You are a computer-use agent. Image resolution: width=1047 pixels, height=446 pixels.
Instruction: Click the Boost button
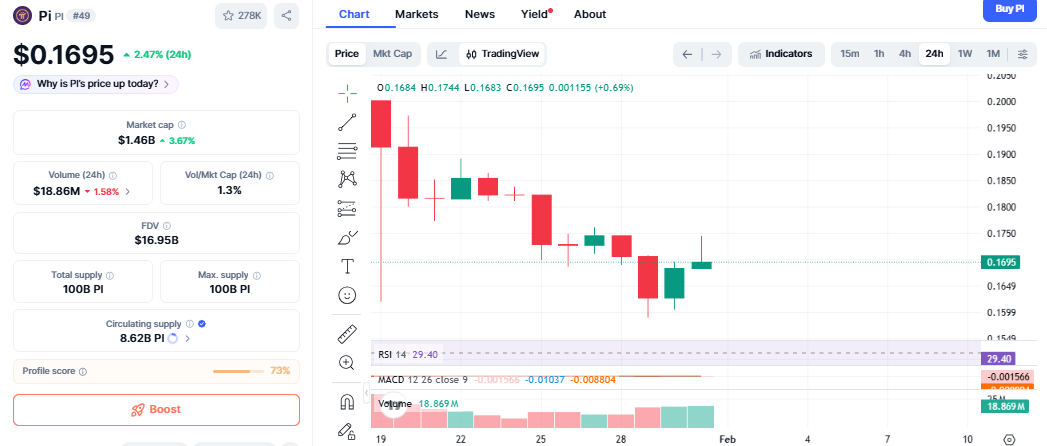pos(156,410)
